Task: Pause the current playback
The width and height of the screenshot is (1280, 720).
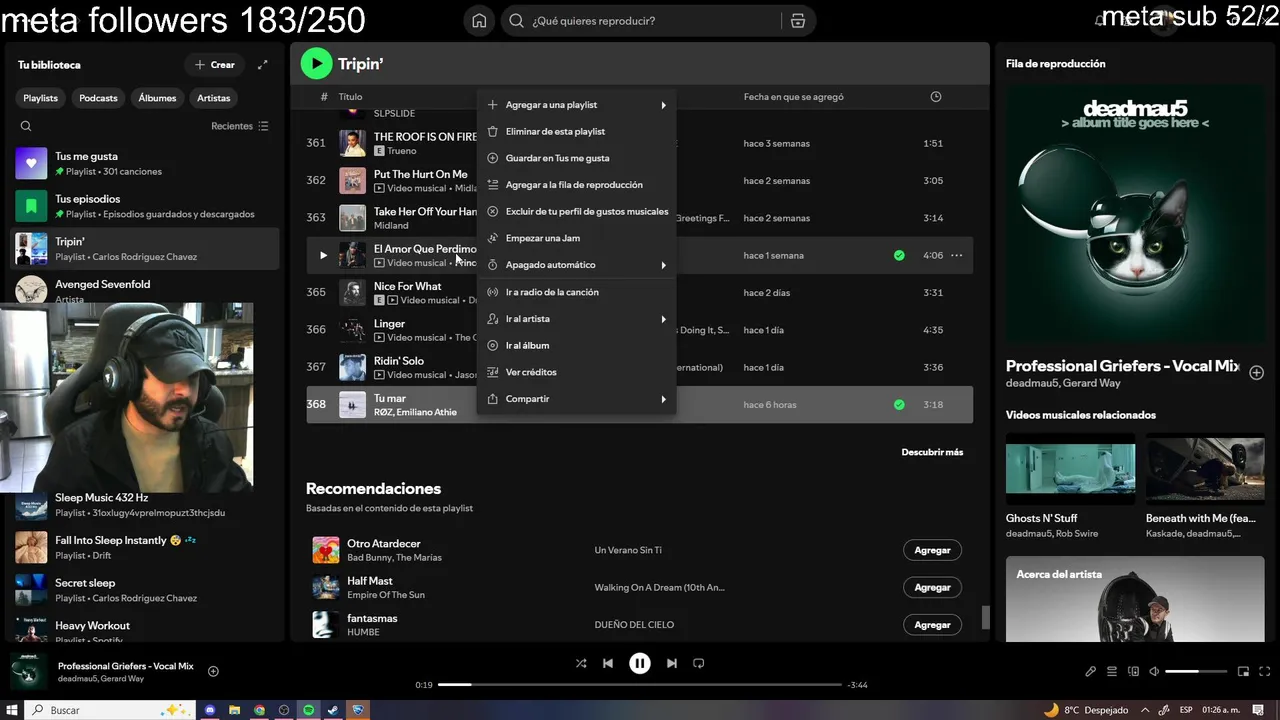Action: 640,663
